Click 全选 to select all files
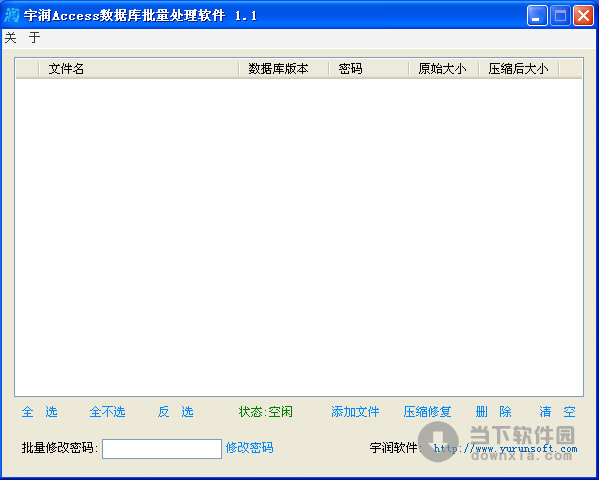The width and height of the screenshot is (599, 480). 39,412
